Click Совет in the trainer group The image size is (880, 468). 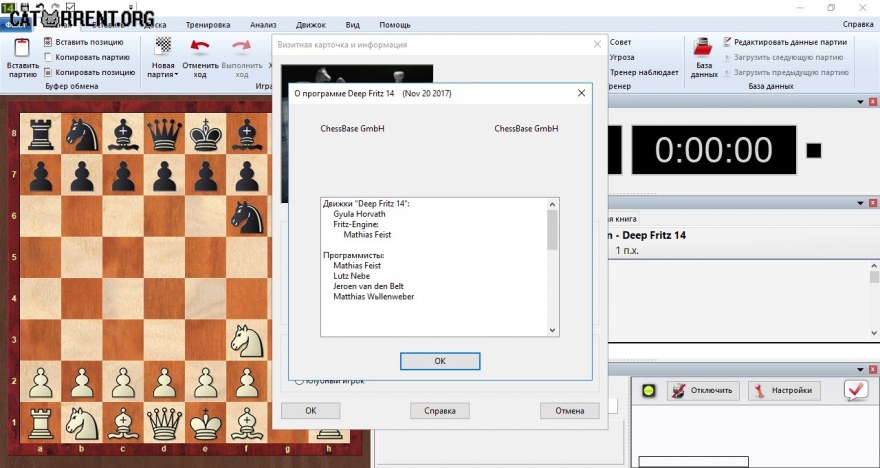click(x=620, y=42)
